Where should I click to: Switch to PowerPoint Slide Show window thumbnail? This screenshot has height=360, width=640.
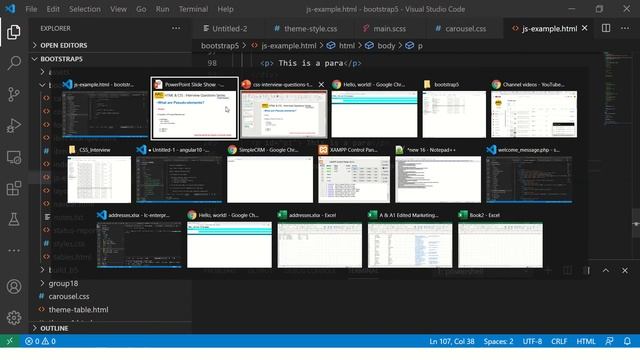[194, 108]
